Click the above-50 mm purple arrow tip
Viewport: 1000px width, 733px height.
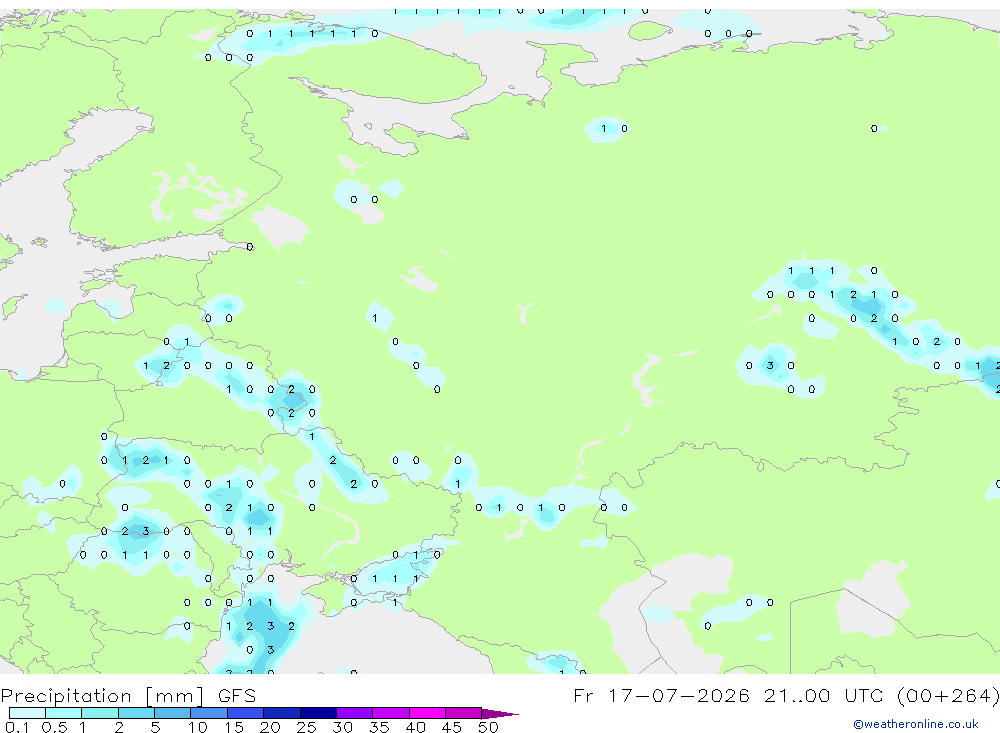(x=499, y=713)
